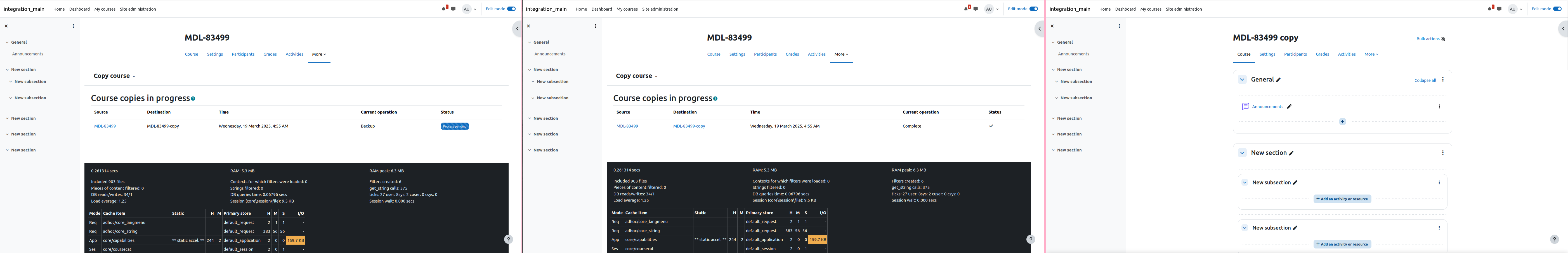Edit first New subsection title pencil, right window
The height and width of the screenshot is (253, 1568).
click(1295, 183)
